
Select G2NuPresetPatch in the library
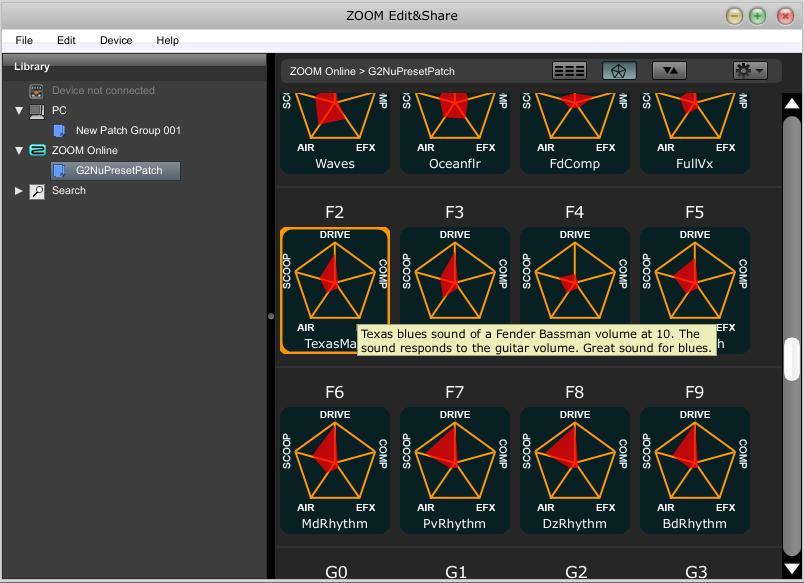(x=118, y=171)
